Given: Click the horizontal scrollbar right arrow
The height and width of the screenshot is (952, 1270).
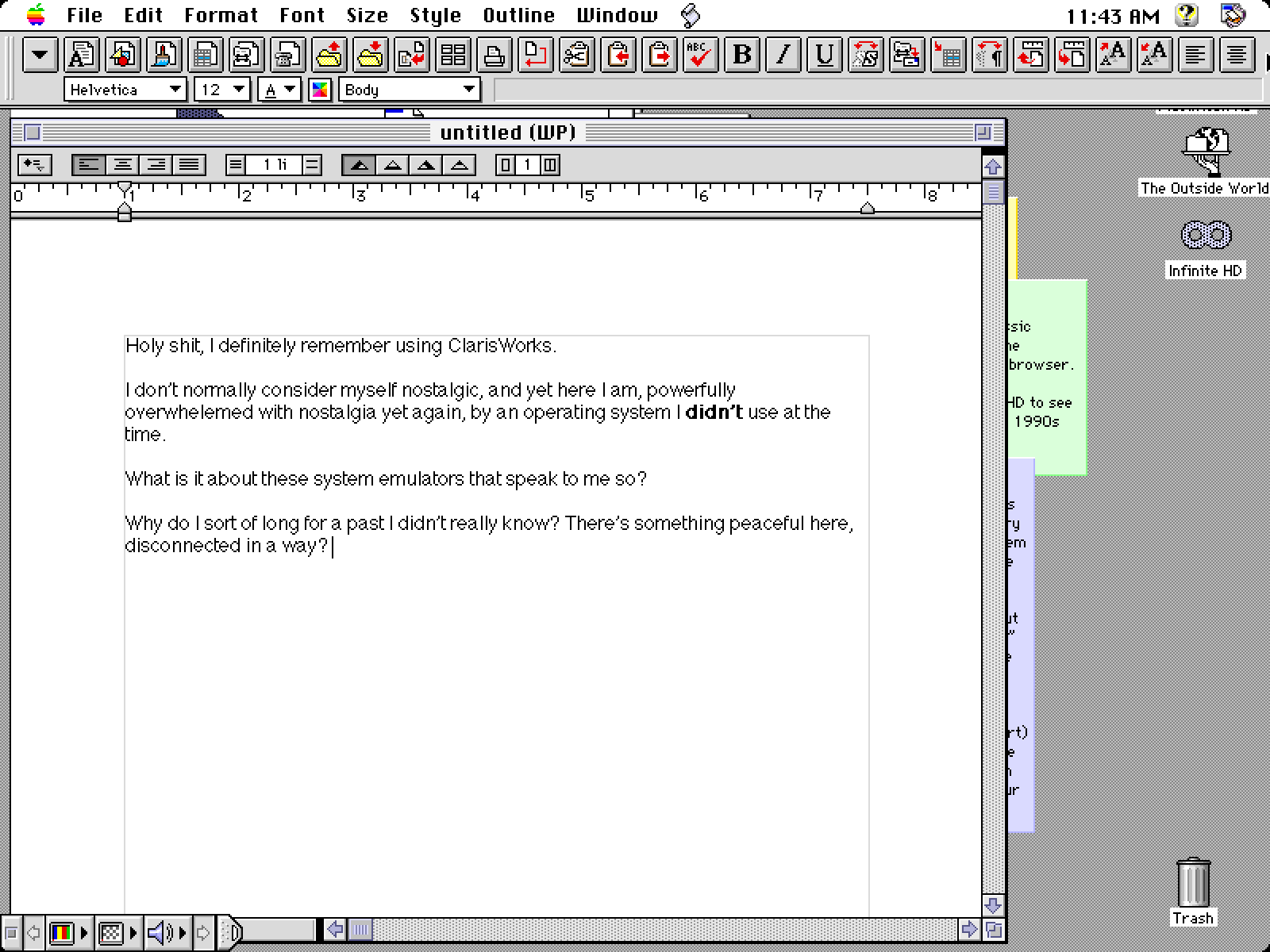Looking at the screenshot, I should tap(968, 929).
